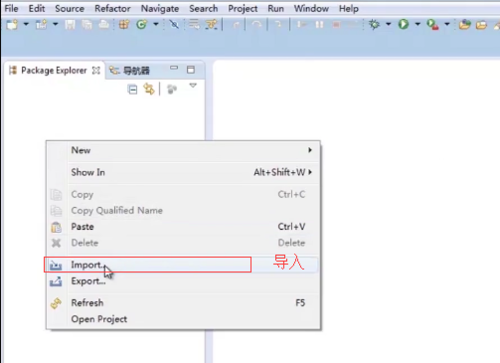The height and width of the screenshot is (363, 500).
Task: Open the External Tools dropdown arrow
Action: coord(447,24)
